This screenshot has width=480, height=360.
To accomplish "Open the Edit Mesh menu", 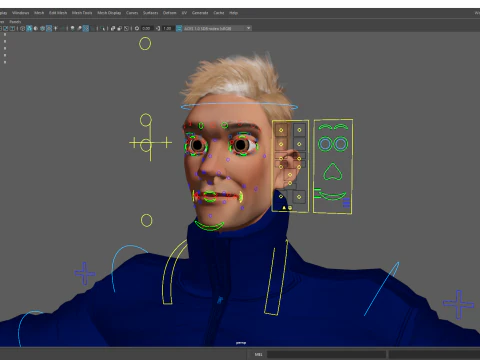I will tap(58, 13).
